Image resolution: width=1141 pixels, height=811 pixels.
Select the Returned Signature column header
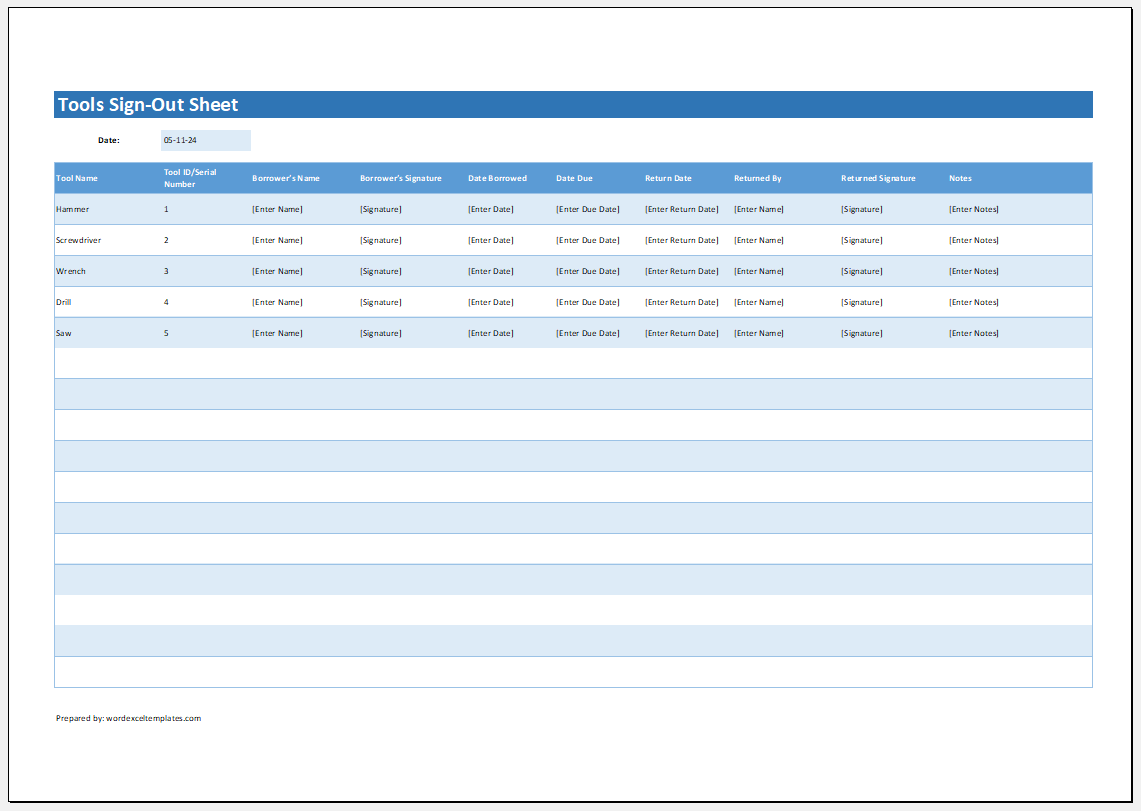pos(878,178)
